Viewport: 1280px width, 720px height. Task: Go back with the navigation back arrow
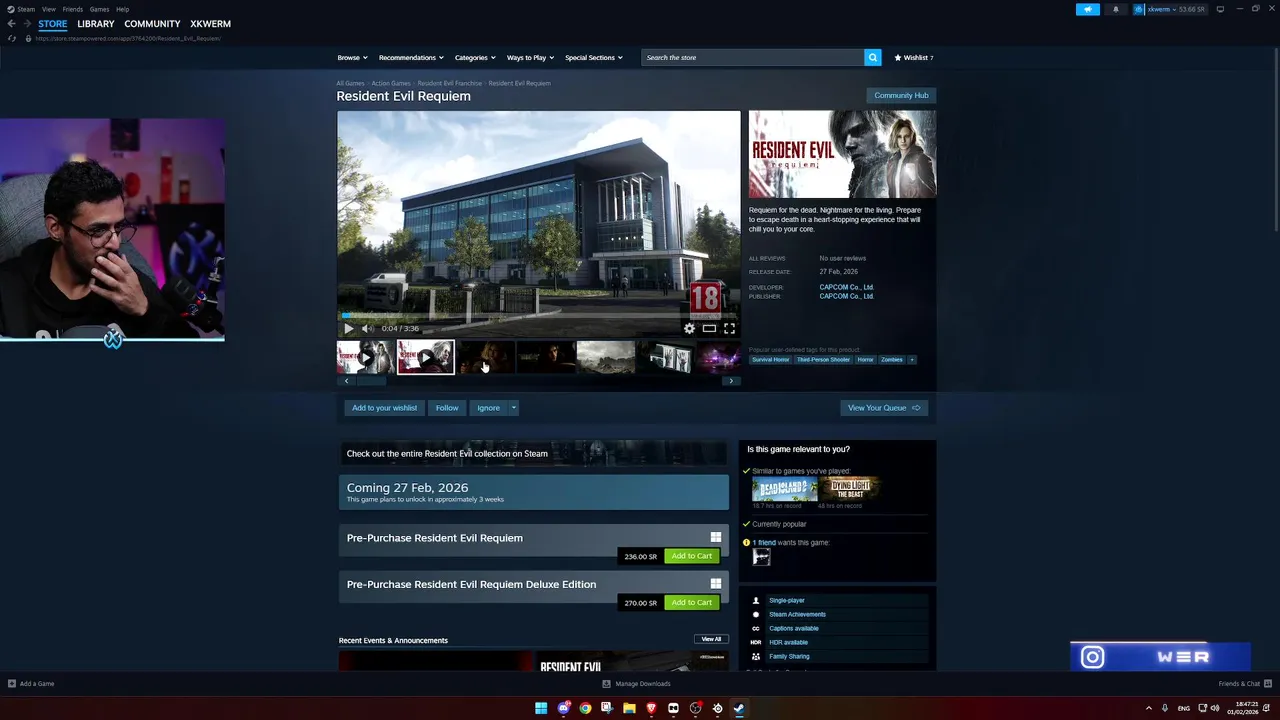point(11,24)
